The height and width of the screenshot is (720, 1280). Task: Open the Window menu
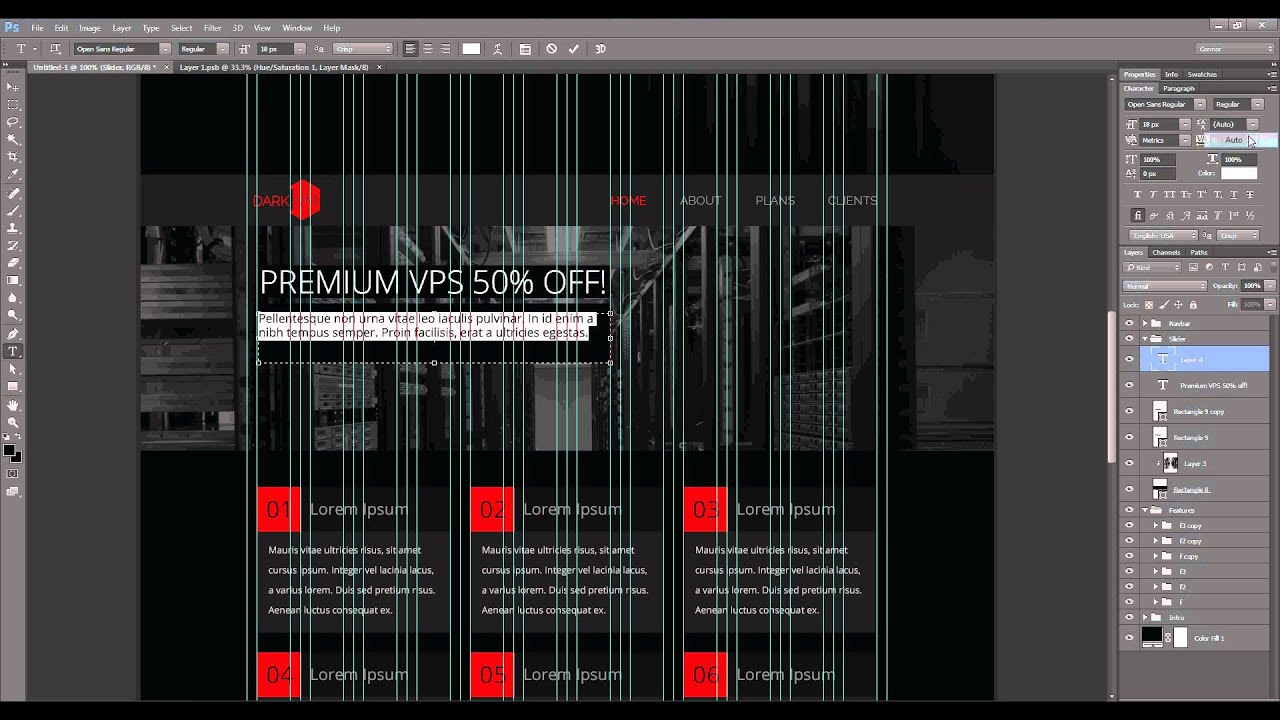(x=297, y=28)
